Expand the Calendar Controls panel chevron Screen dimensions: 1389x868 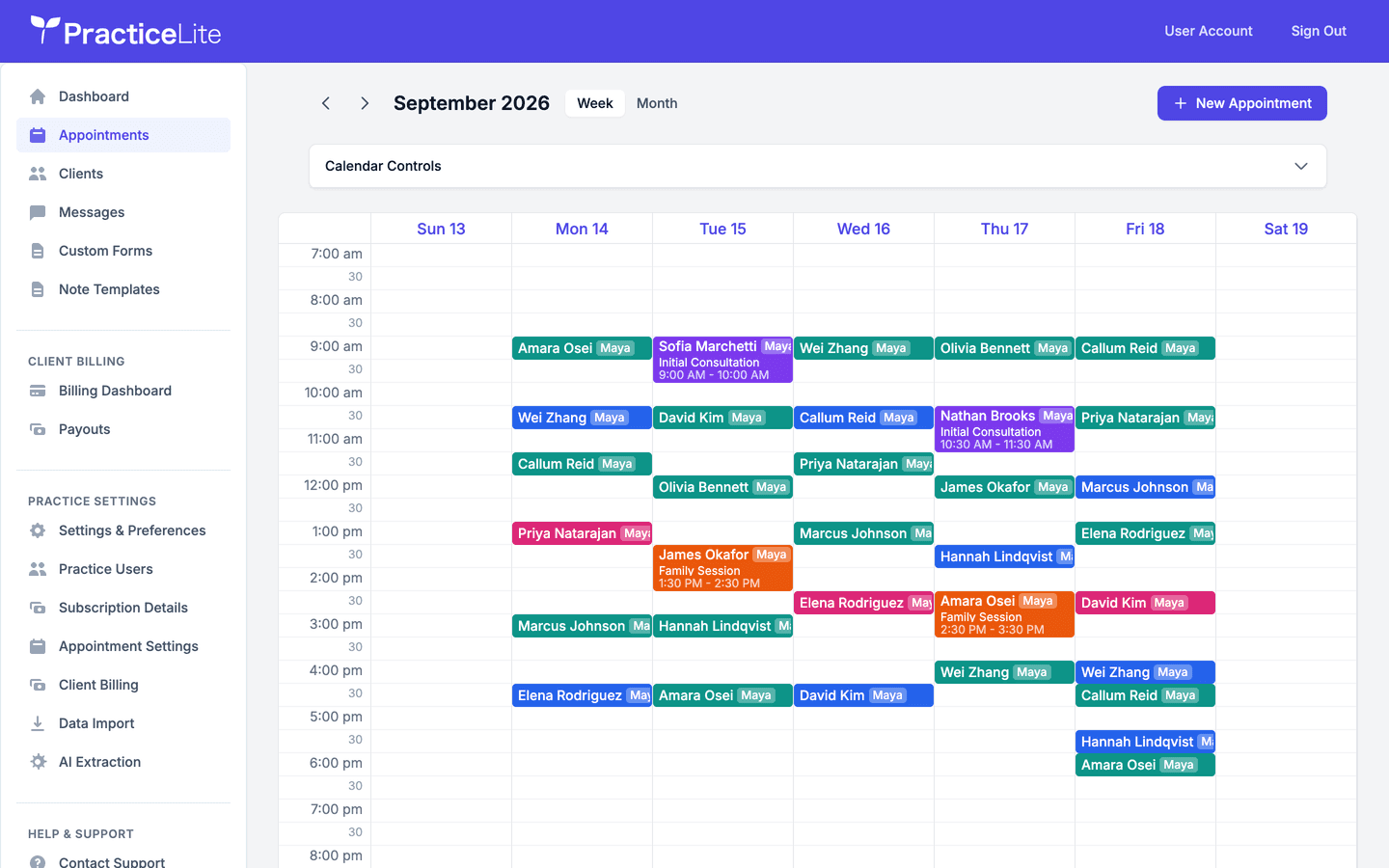click(1301, 166)
